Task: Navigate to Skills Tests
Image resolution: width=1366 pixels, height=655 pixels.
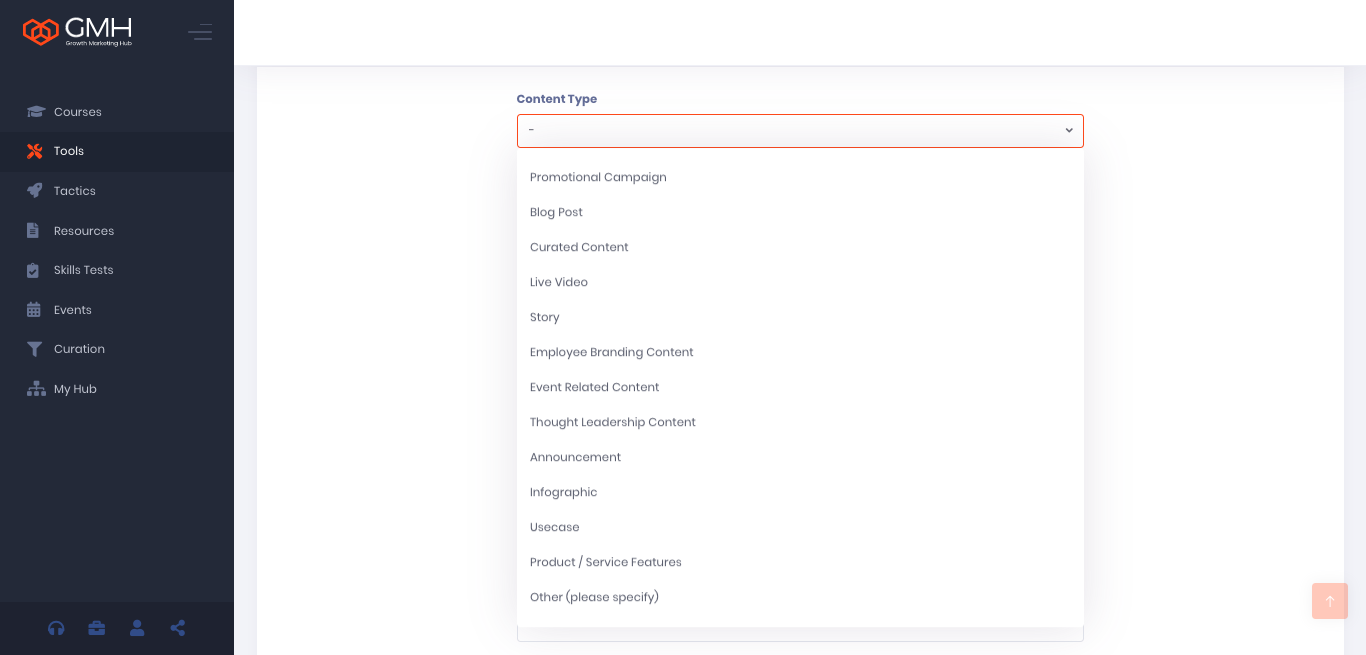Action: [x=117, y=270]
